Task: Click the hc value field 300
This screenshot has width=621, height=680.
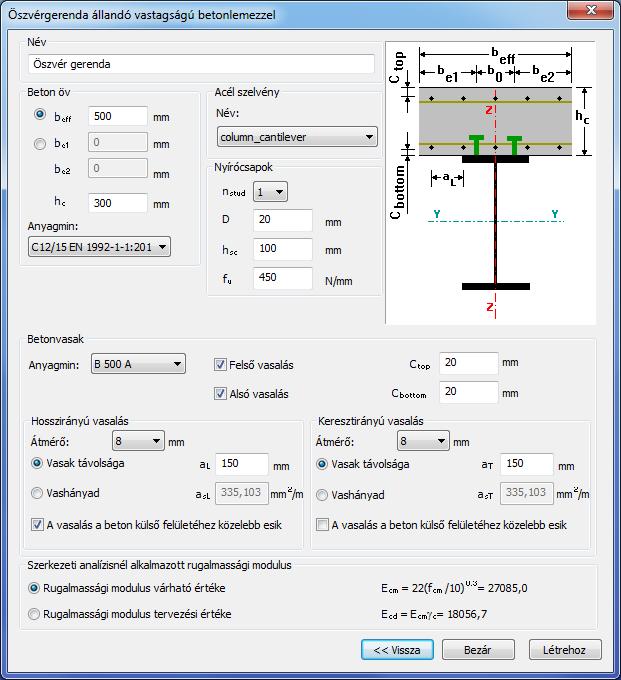Action: [x=118, y=203]
